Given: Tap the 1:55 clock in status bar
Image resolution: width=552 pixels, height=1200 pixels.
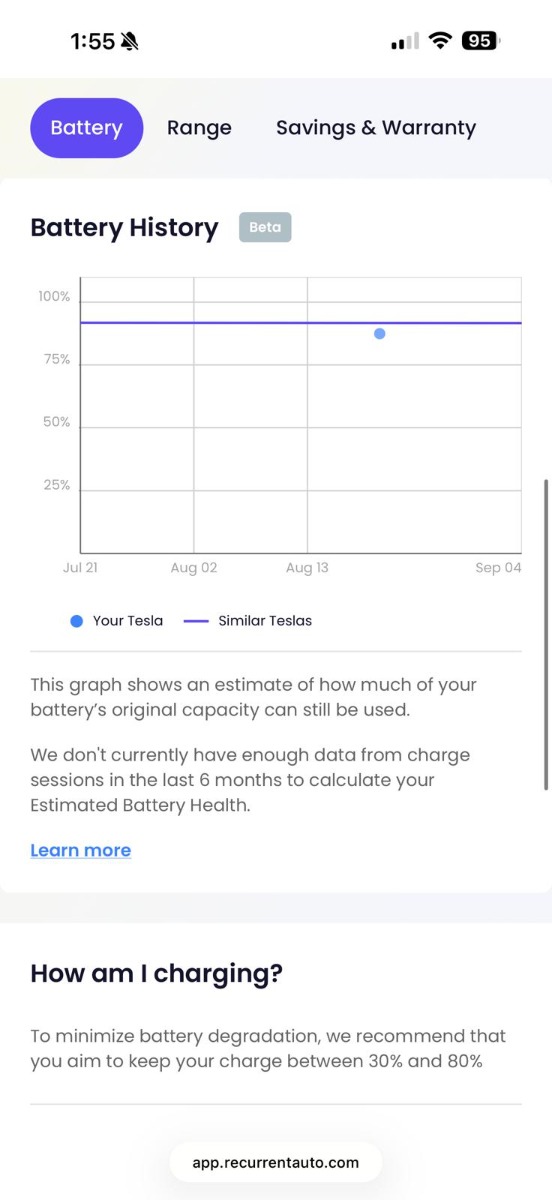Looking at the screenshot, I should pyautogui.click(x=92, y=41).
